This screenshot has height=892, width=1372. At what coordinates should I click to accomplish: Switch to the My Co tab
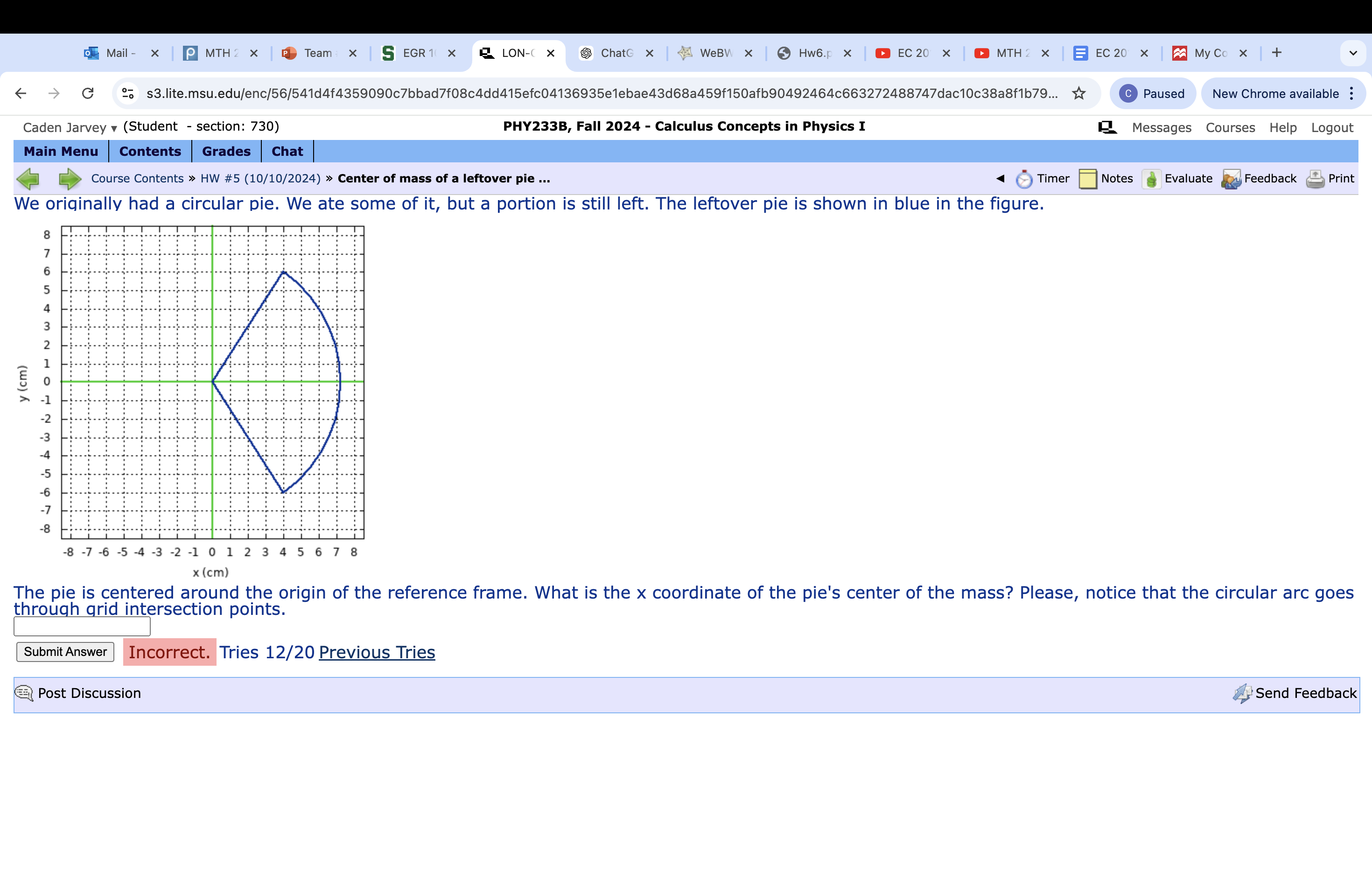click(x=1200, y=53)
